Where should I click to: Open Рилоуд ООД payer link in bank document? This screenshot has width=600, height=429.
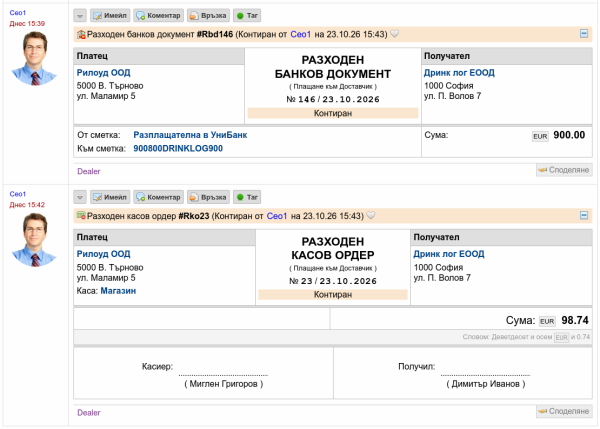point(103,73)
